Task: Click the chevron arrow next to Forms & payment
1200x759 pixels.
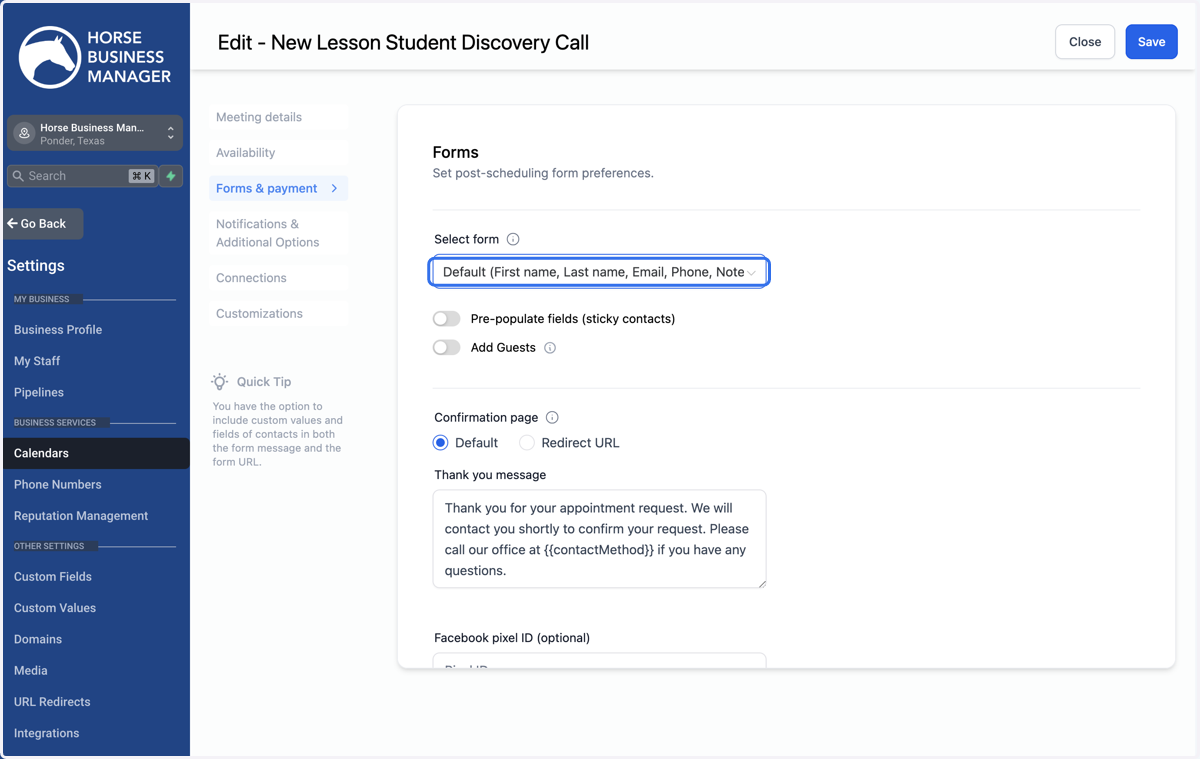Action: (x=334, y=188)
